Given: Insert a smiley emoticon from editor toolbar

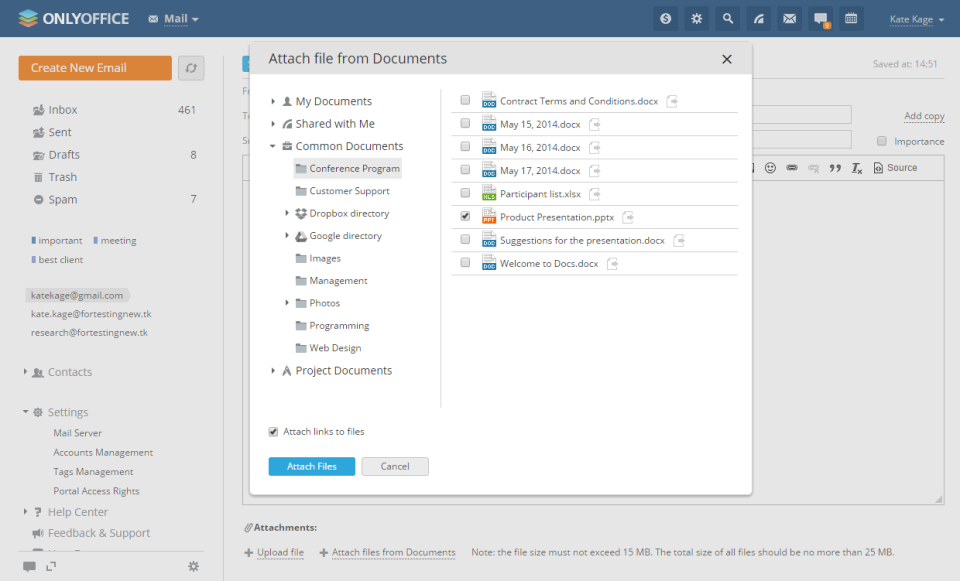Looking at the screenshot, I should [770, 168].
